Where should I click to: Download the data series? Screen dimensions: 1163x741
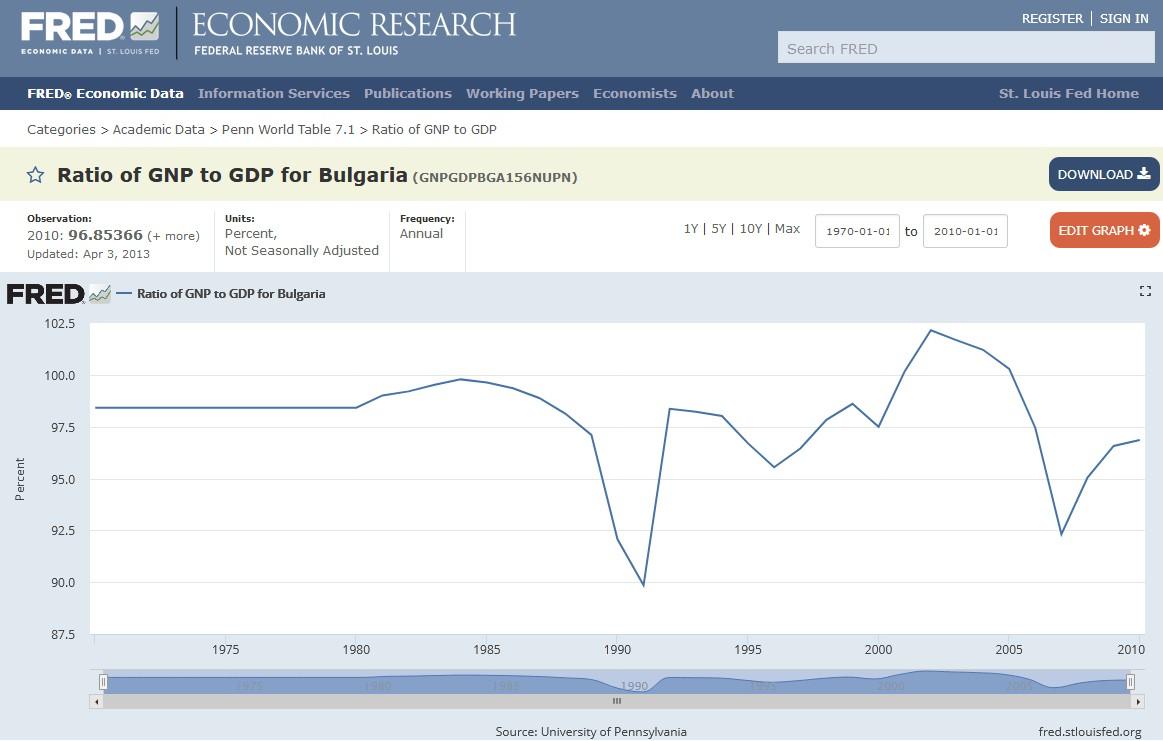pyautogui.click(x=1103, y=174)
